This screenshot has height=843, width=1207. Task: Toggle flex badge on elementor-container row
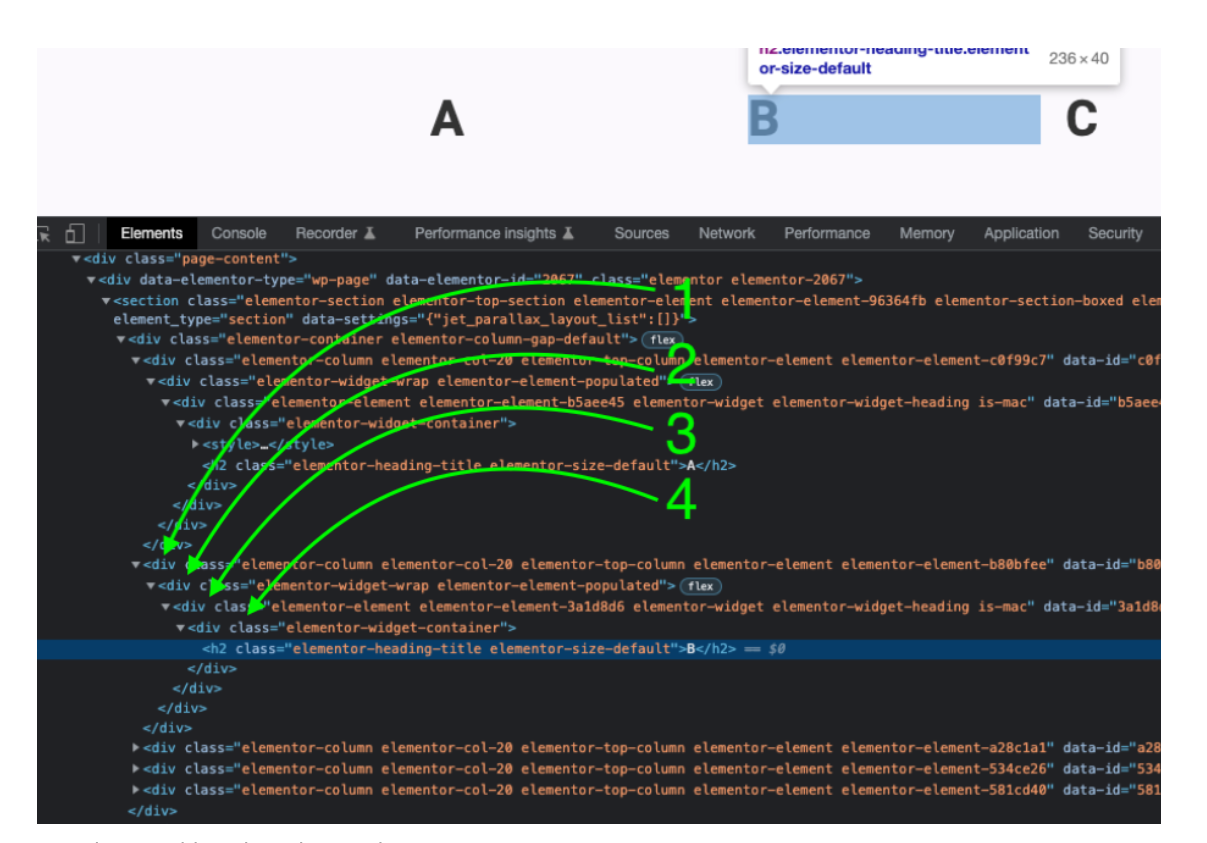(x=663, y=340)
